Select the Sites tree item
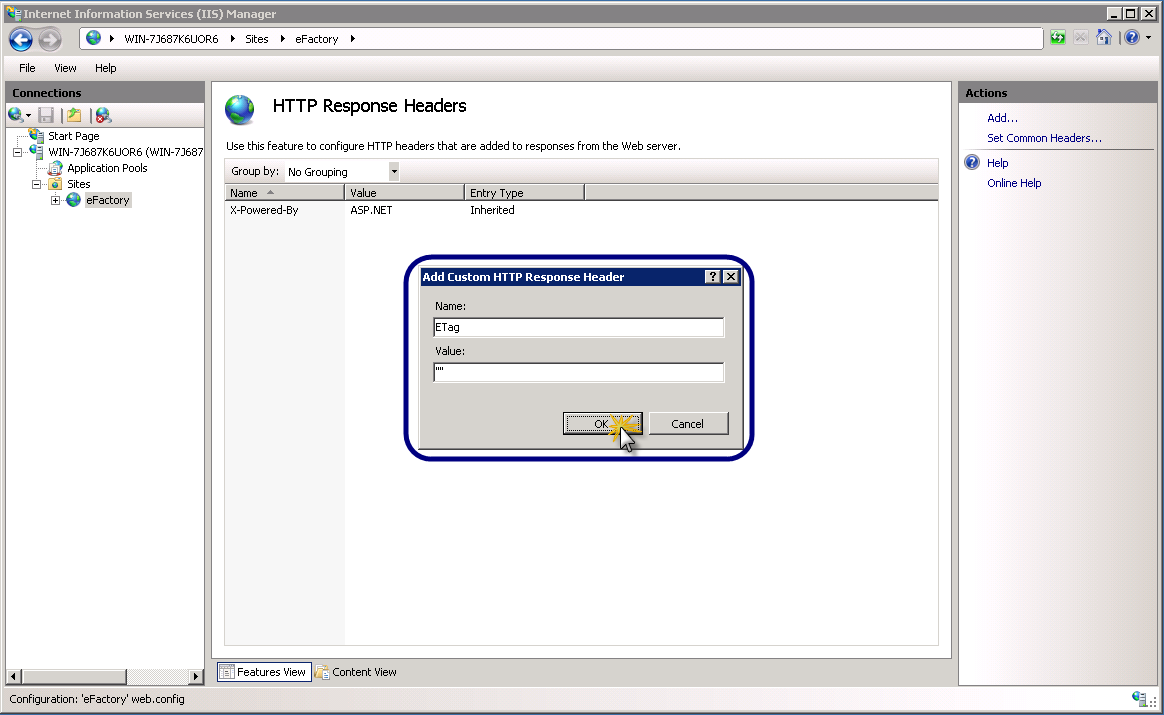Viewport: 1164px width, 715px height. click(x=79, y=184)
